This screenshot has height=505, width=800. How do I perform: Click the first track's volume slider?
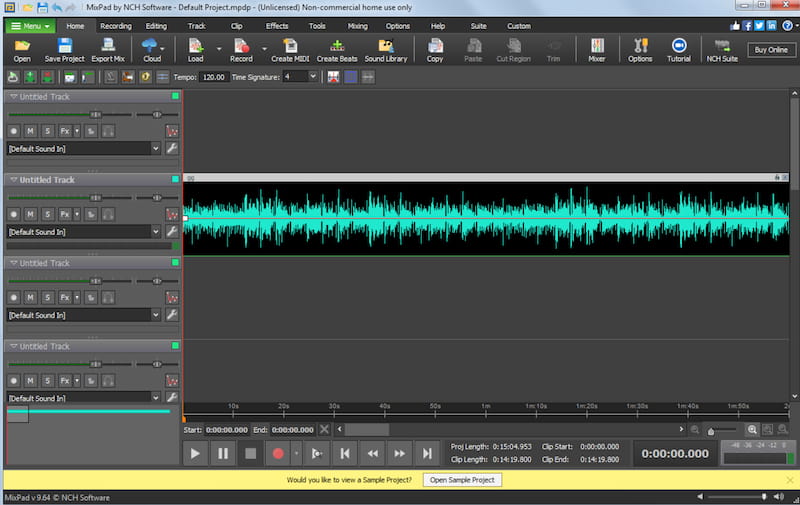pos(95,114)
